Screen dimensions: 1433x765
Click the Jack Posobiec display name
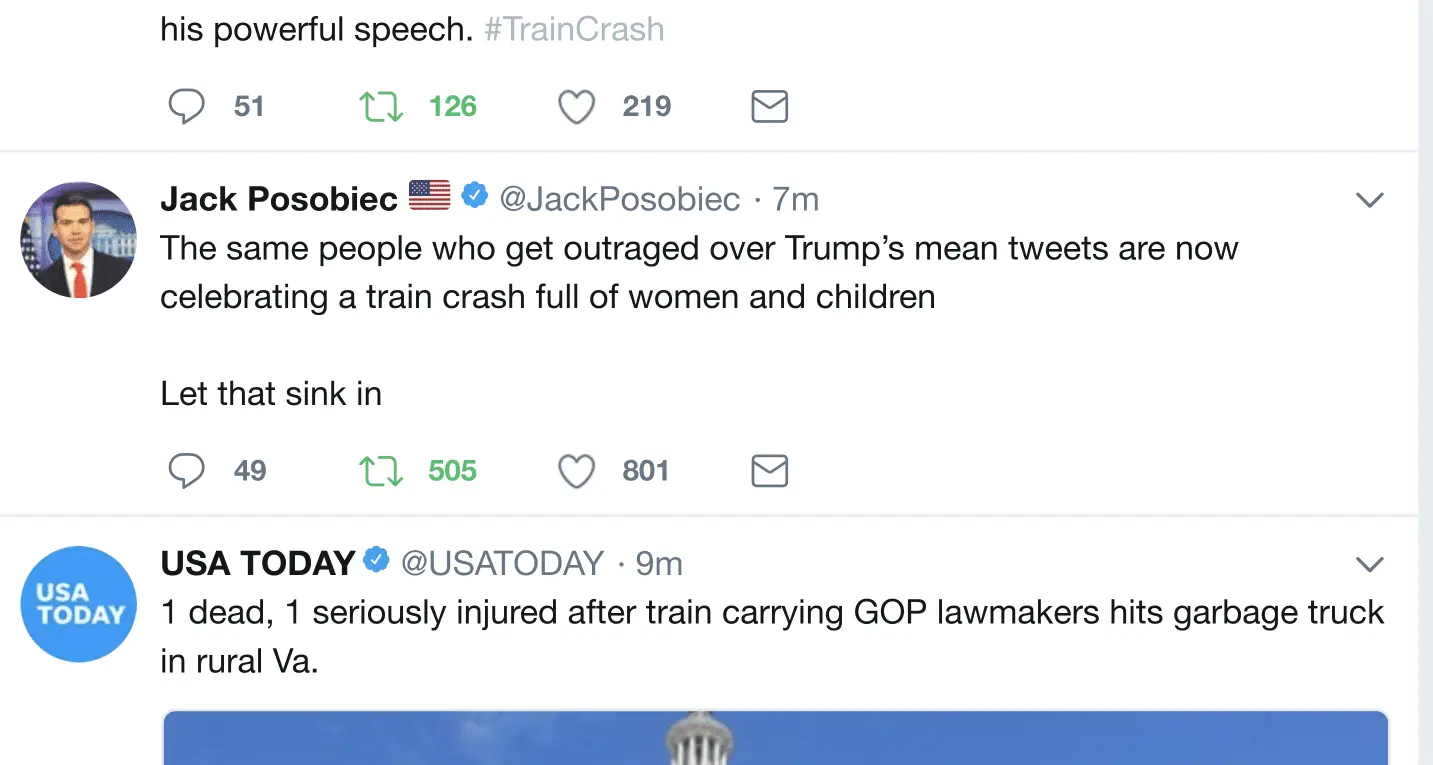click(x=279, y=199)
